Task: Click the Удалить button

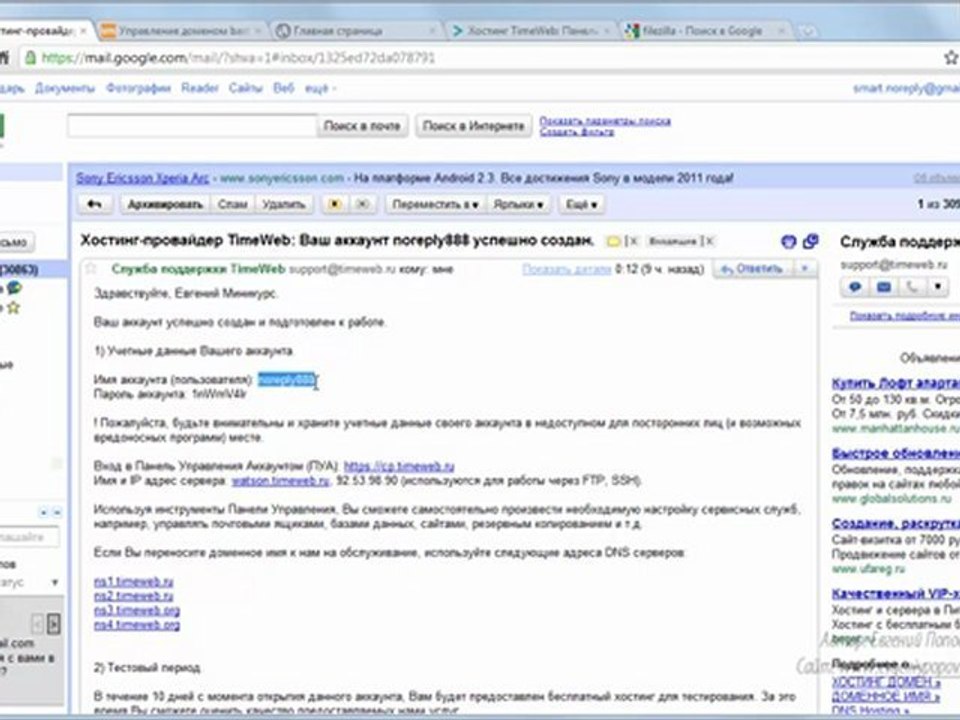Action: (283, 204)
